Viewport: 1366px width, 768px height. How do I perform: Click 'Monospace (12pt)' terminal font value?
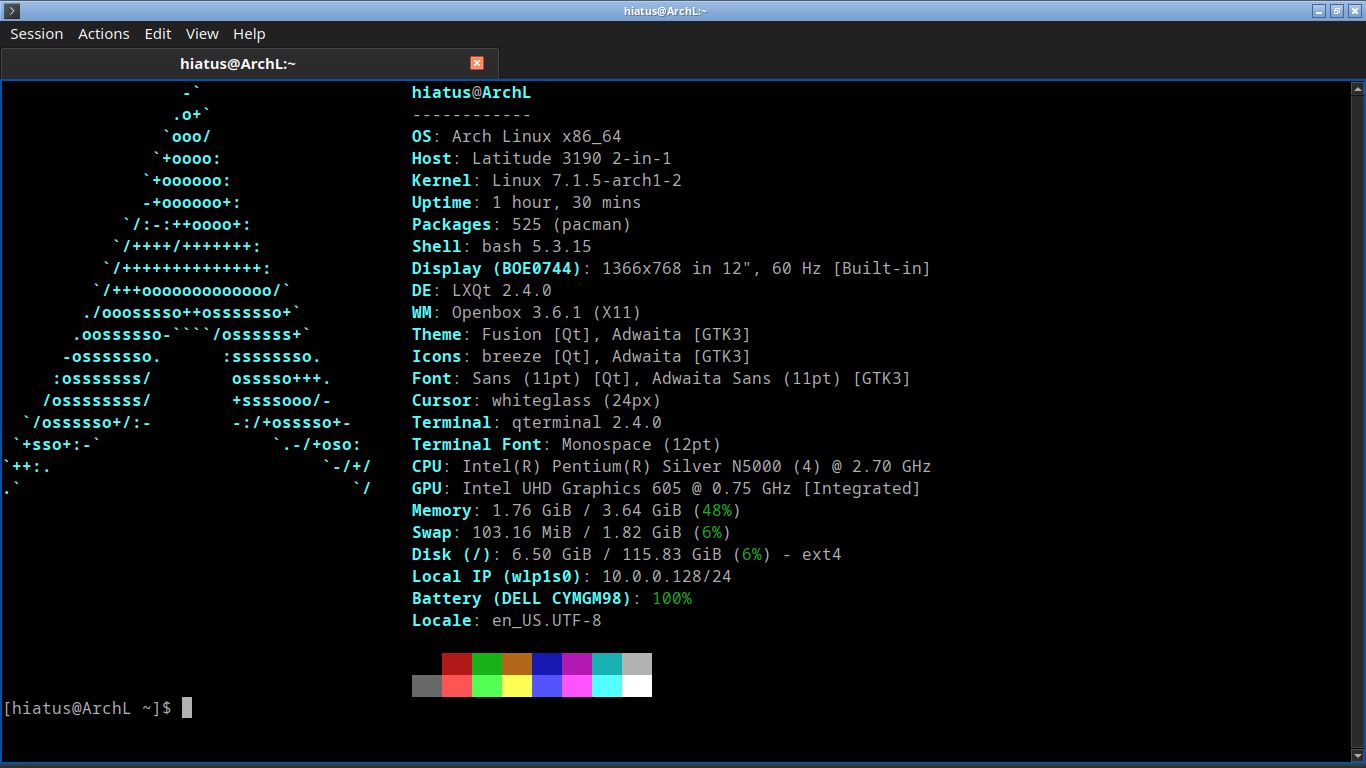pos(642,445)
